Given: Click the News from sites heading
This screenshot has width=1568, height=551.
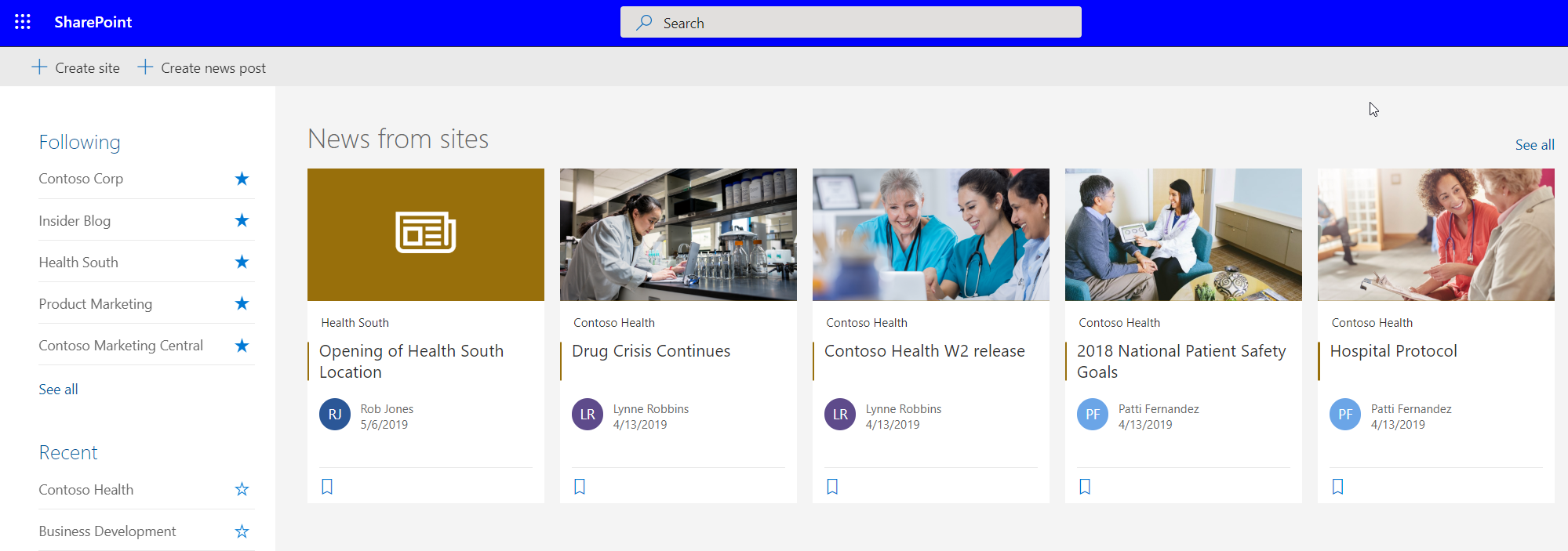Looking at the screenshot, I should pyautogui.click(x=398, y=139).
